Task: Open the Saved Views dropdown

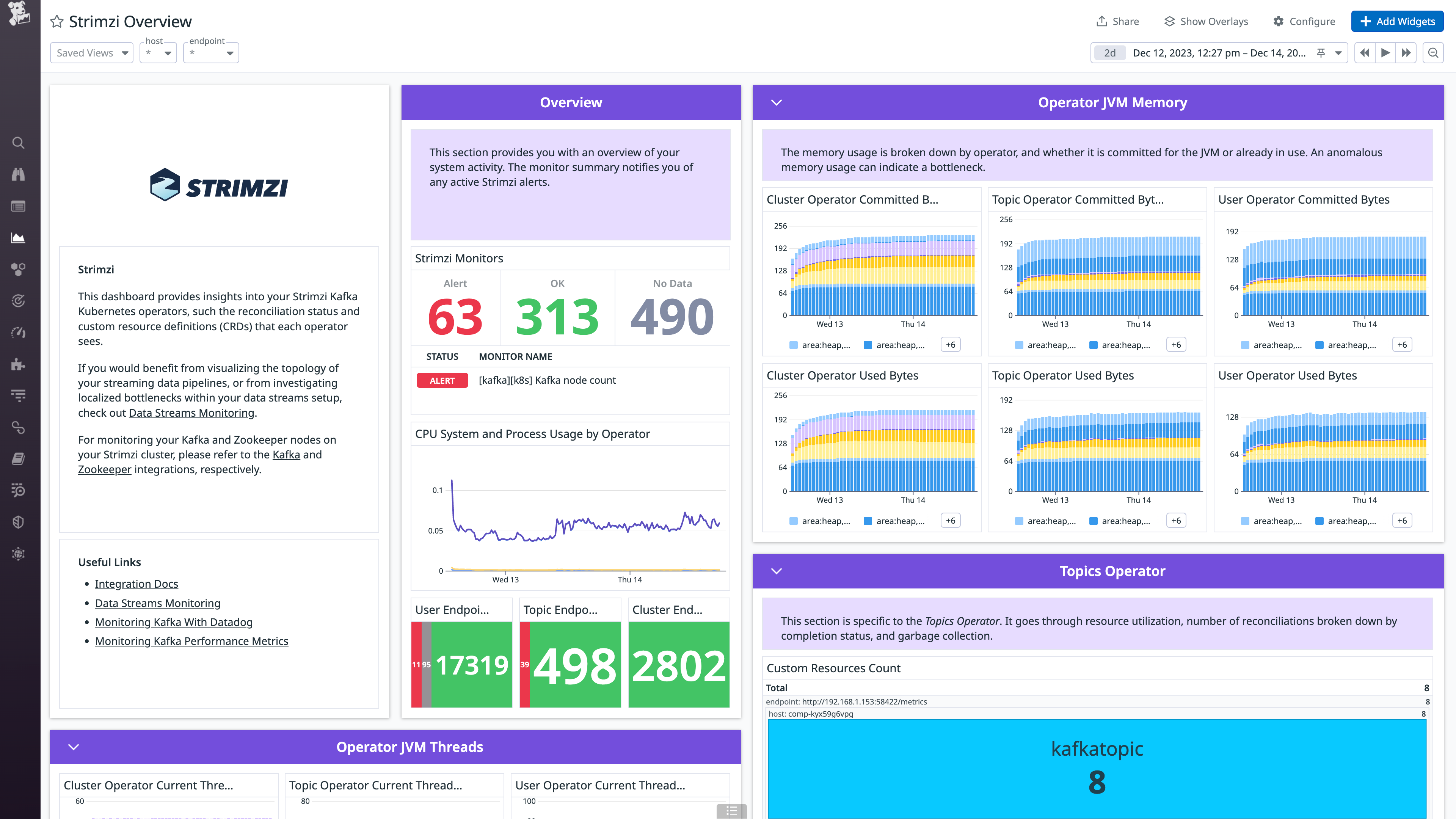Action: coord(91,53)
